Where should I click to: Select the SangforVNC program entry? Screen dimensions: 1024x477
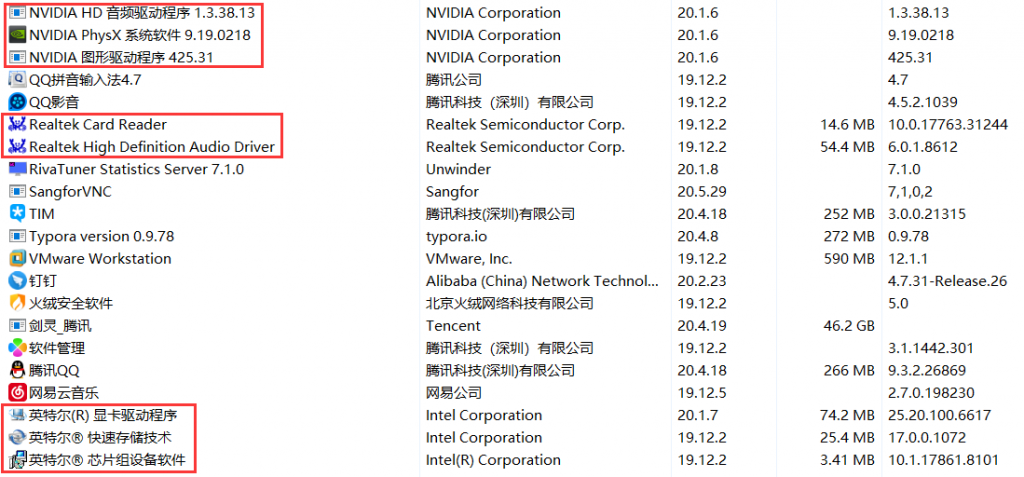pyautogui.click(x=70, y=191)
